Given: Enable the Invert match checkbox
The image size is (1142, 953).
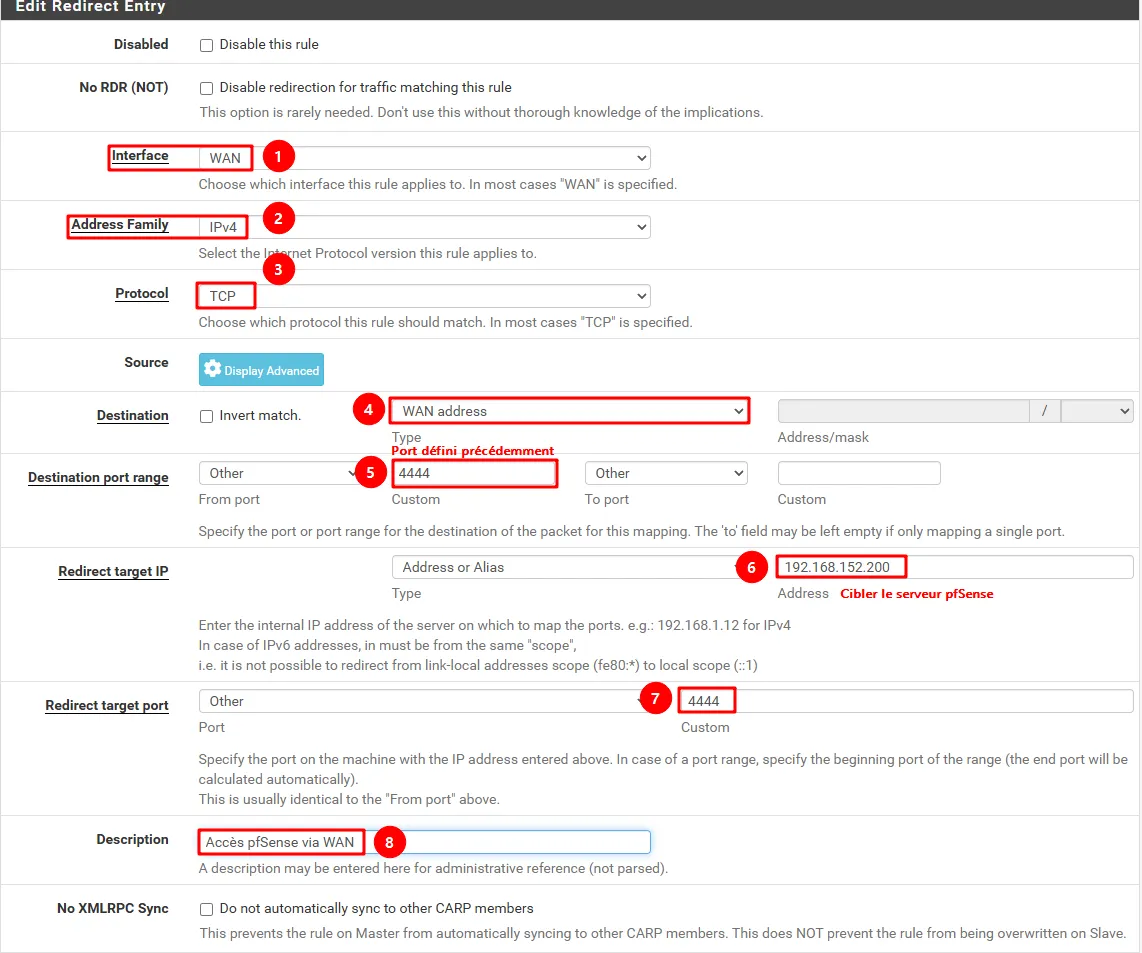Looking at the screenshot, I should (x=206, y=416).
